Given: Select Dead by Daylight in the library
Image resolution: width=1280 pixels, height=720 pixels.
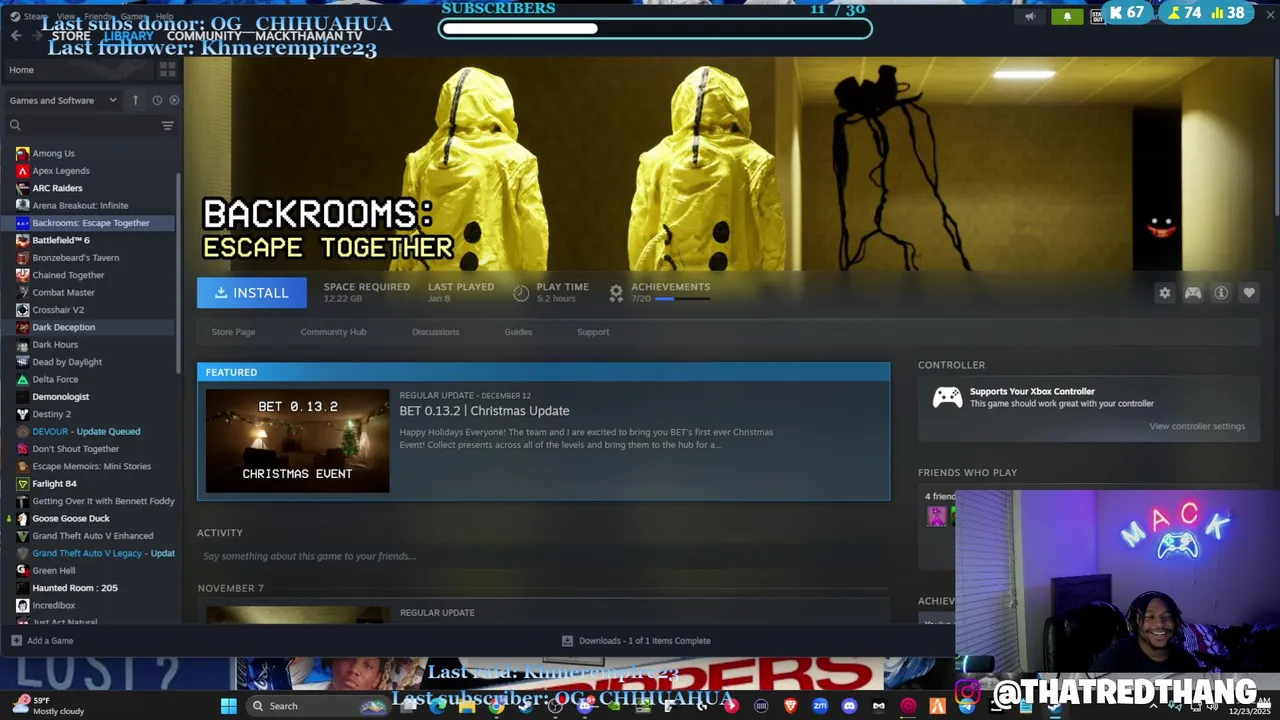Looking at the screenshot, I should (x=67, y=362).
